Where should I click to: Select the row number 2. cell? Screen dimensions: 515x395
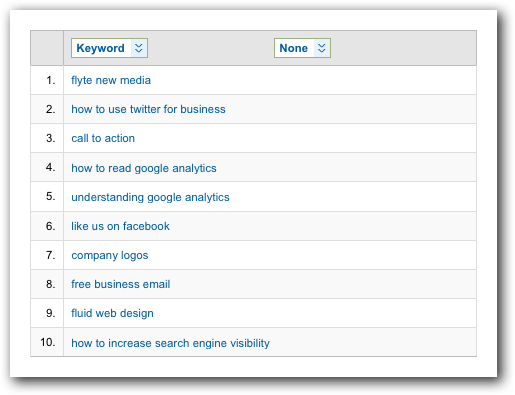pyautogui.click(x=47, y=109)
